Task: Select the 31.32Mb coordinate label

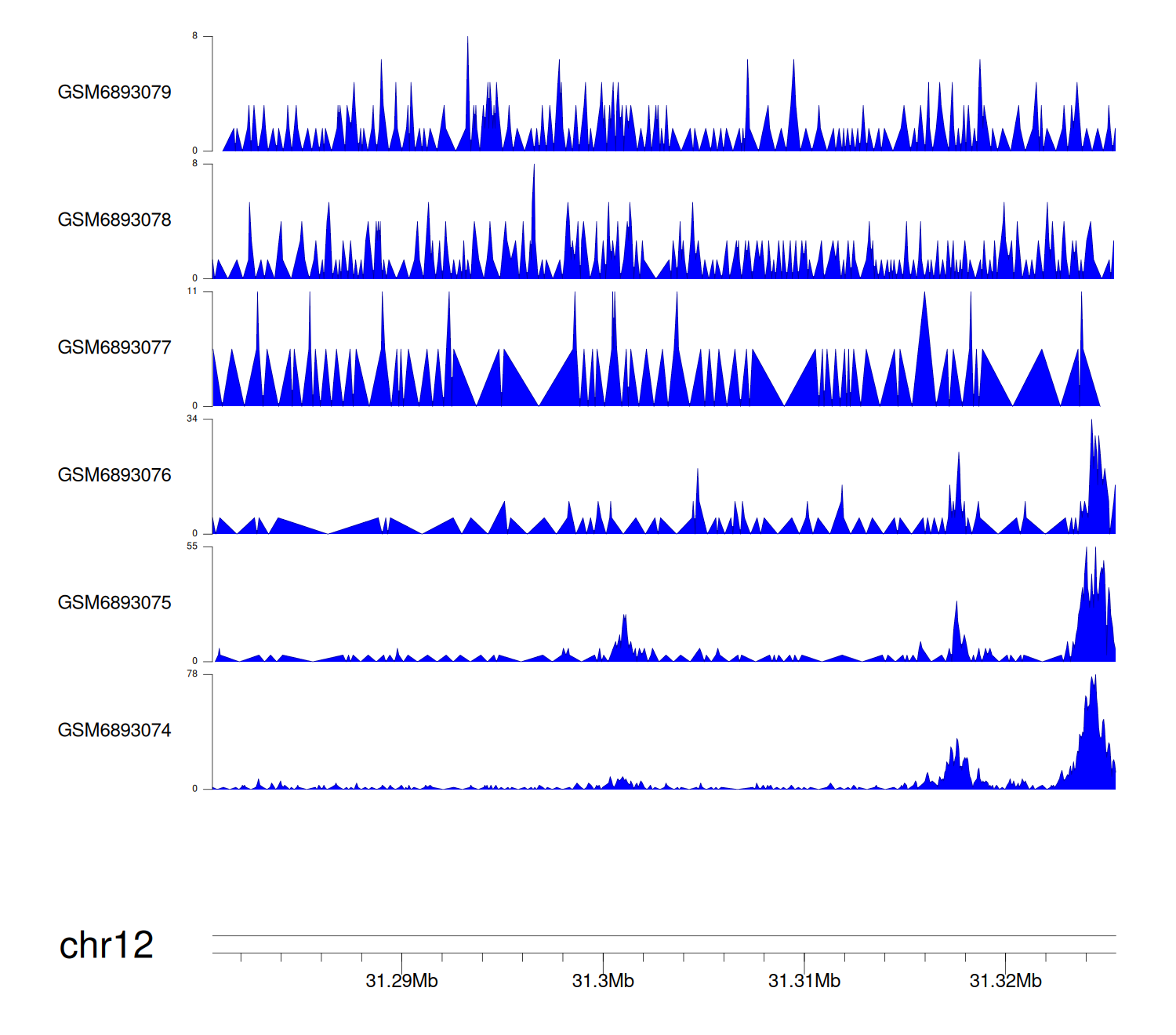Action: click(1006, 981)
